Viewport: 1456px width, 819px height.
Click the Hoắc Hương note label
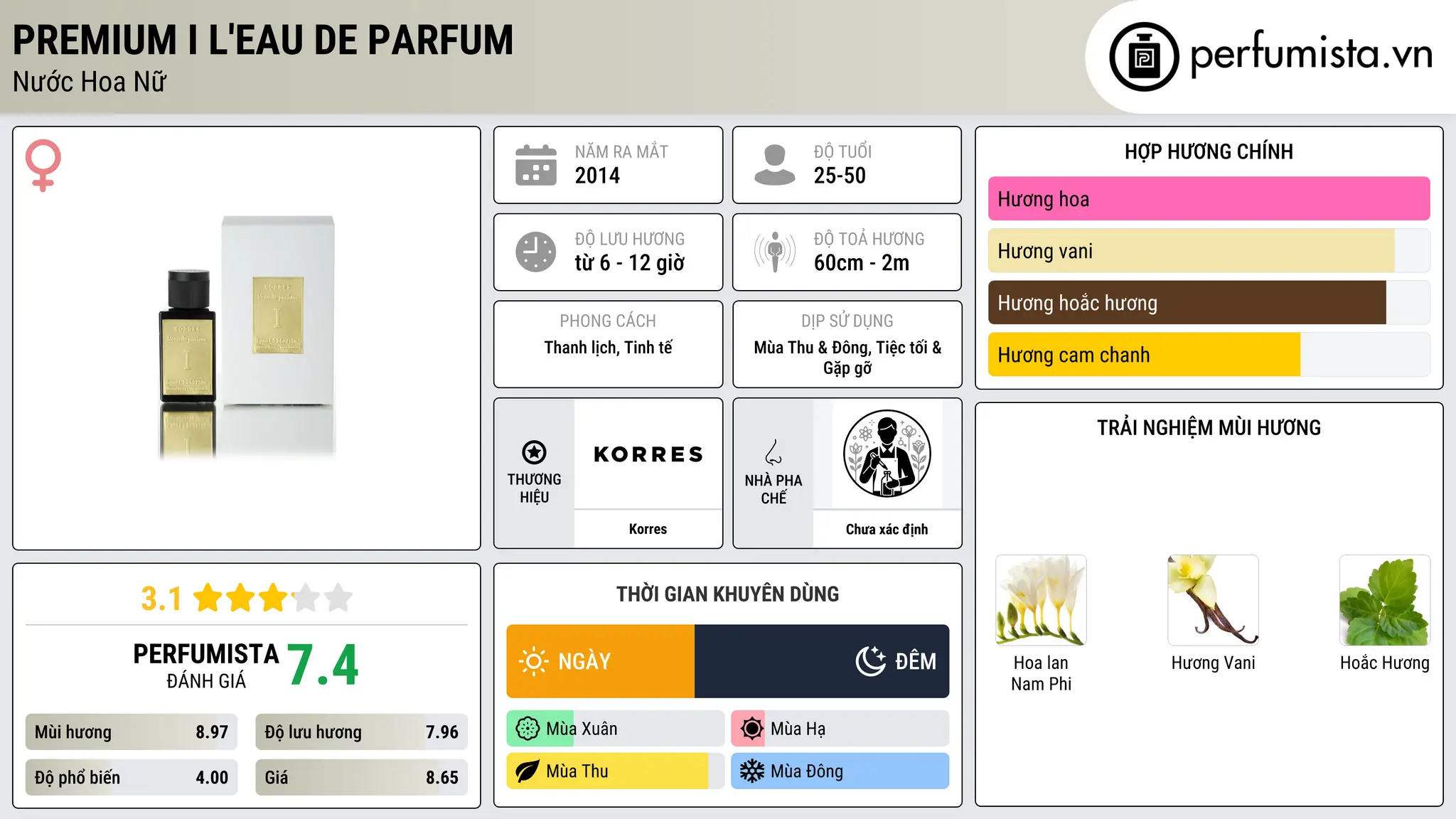[x=1385, y=663]
